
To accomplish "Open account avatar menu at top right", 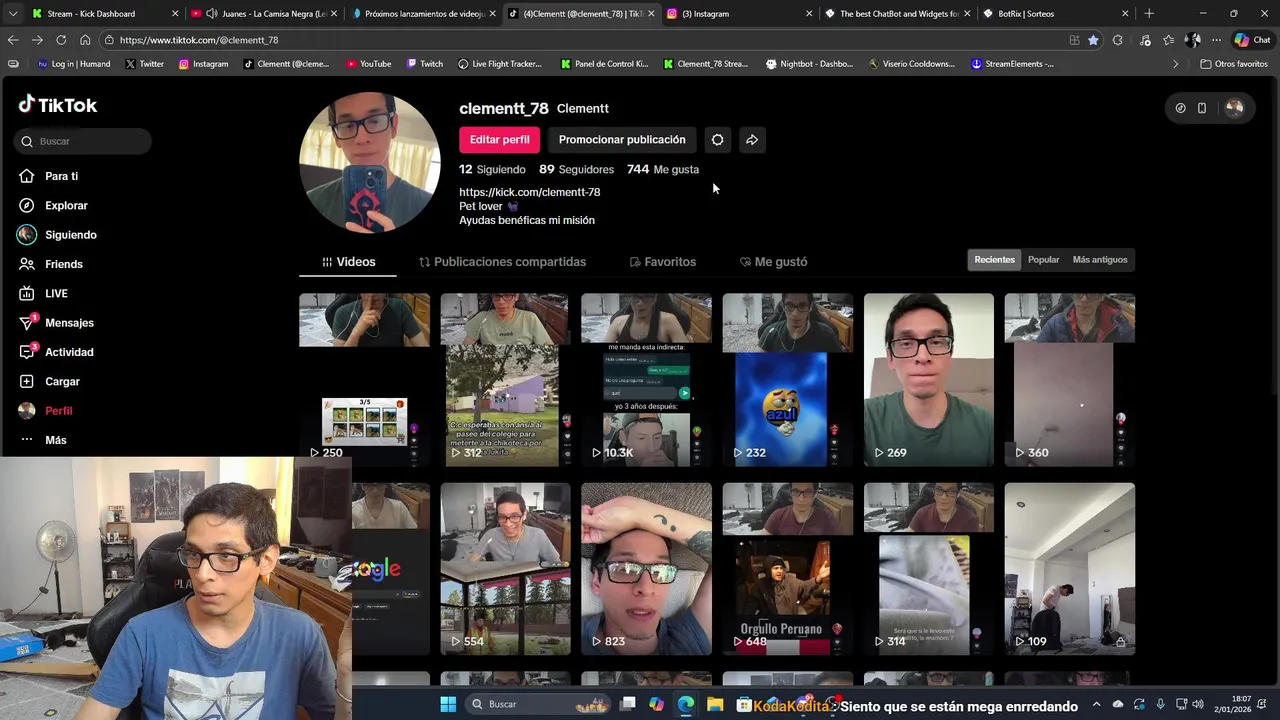I will pyautogui.click(x=1234, y=108).
